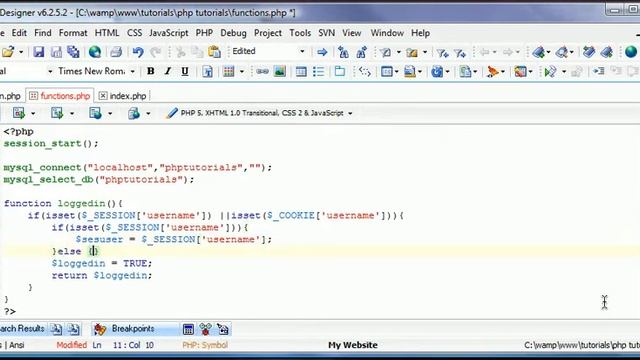This screenshot has height=360, width=640.
Task: Click the indent arrow icon on right
Action: point(599,71)
